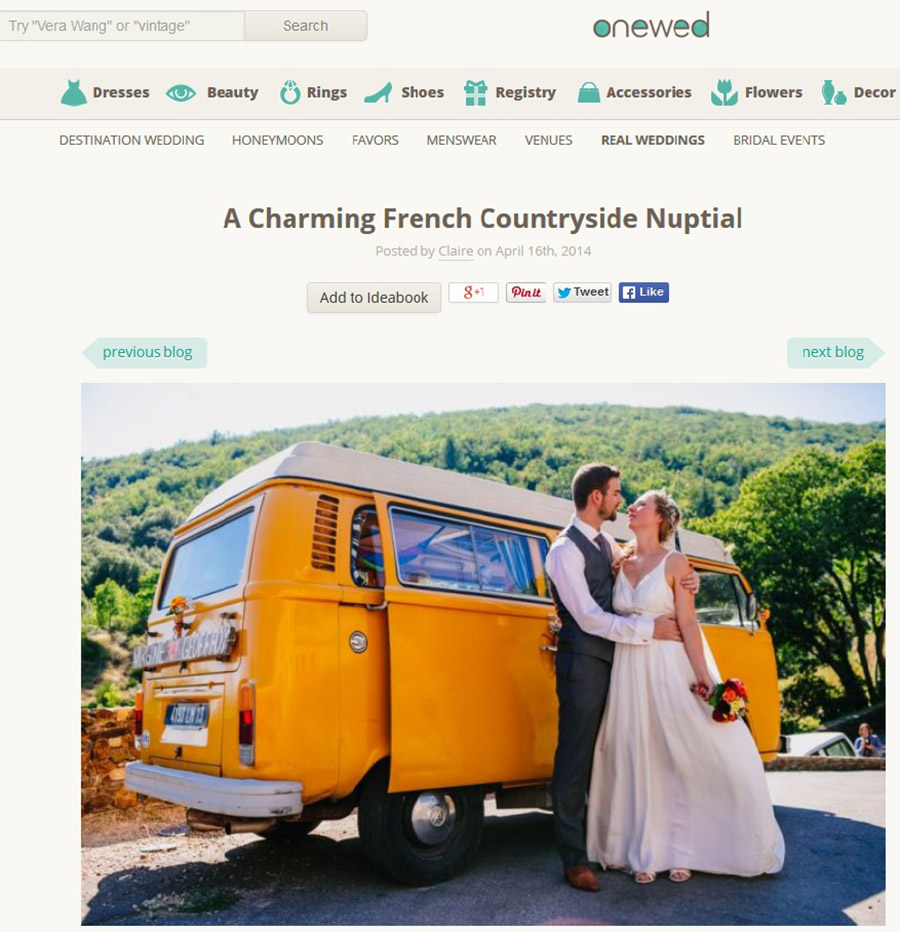Click the Accessories handbag icon
900x932 pixels.
pyautogui.click(x=589, y=93)
